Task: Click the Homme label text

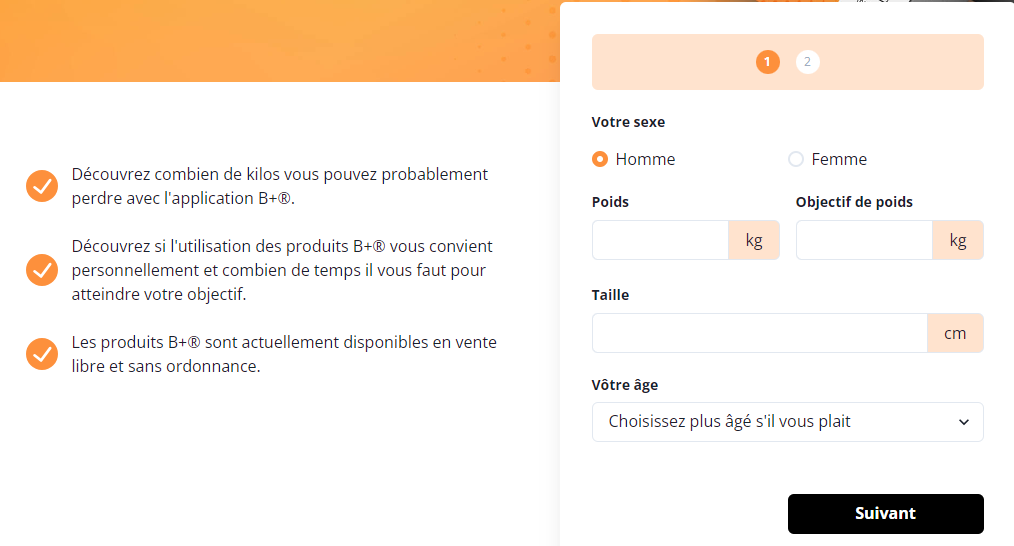Action: [645, 159]
